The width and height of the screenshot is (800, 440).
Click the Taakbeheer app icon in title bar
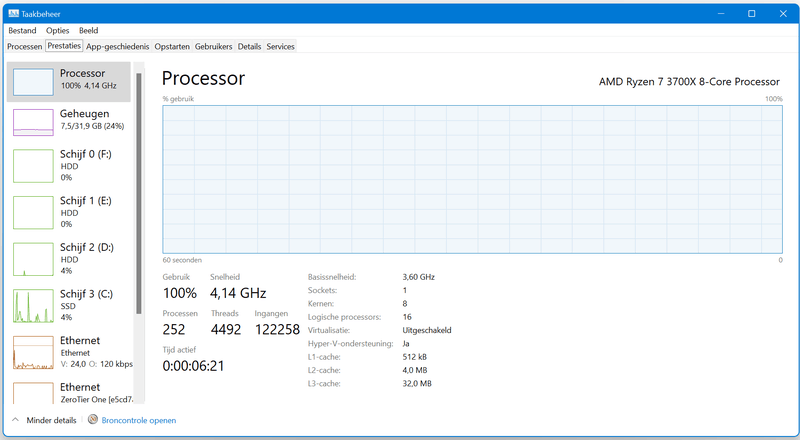[x=13, y=14]
